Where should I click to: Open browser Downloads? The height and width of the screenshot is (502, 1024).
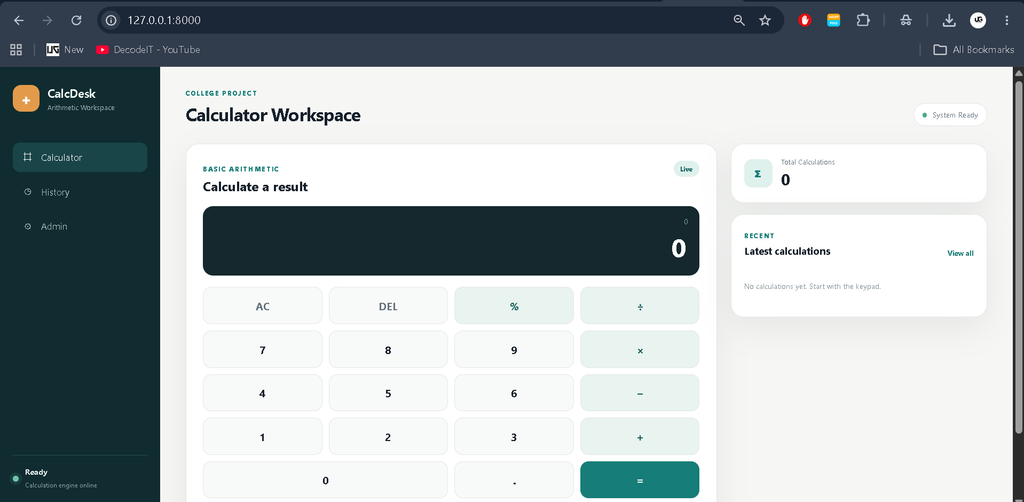click(949, 20)
